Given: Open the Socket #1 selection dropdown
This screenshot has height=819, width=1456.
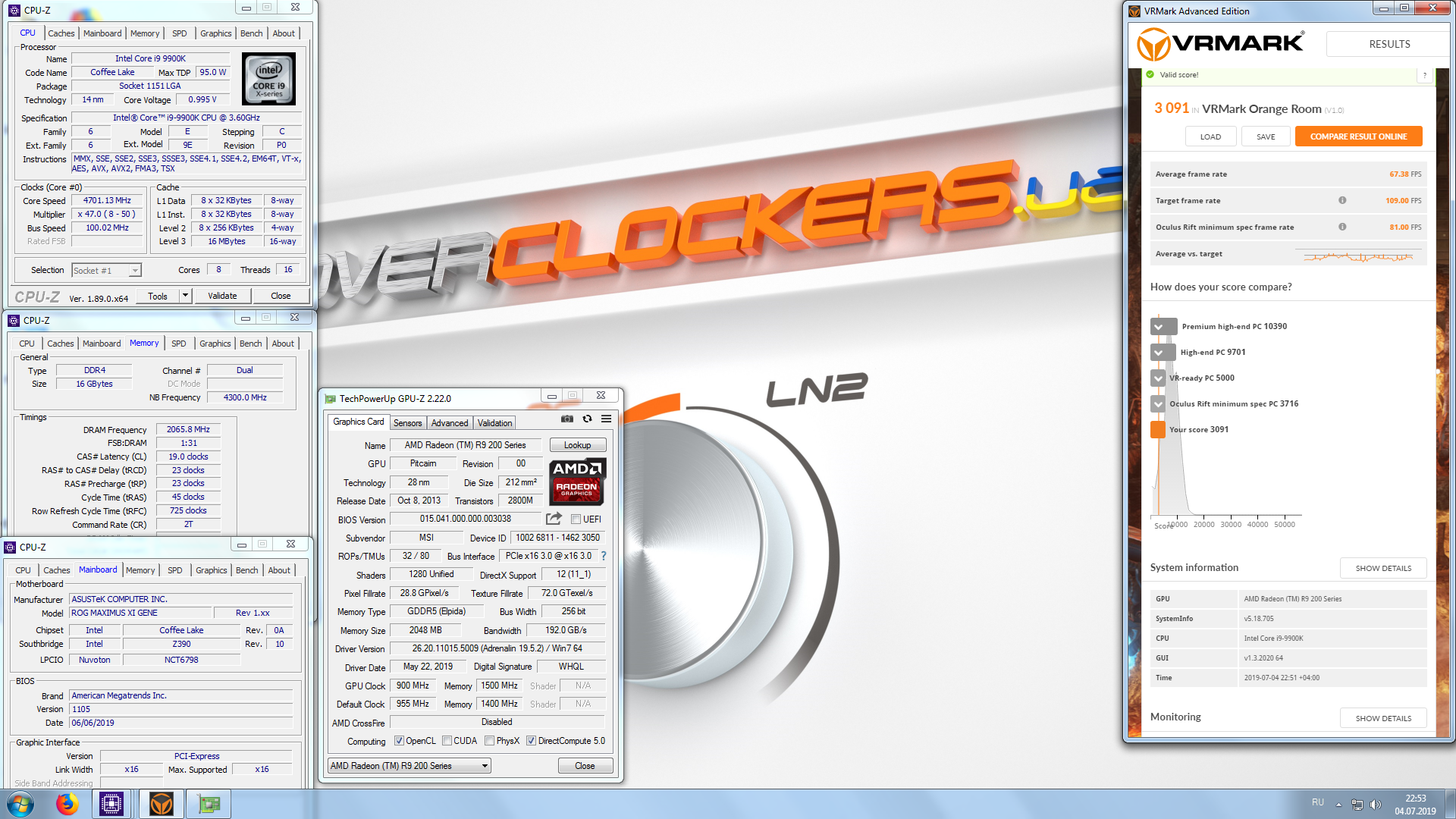Looking at the screenshot, I should pos(134,271).
